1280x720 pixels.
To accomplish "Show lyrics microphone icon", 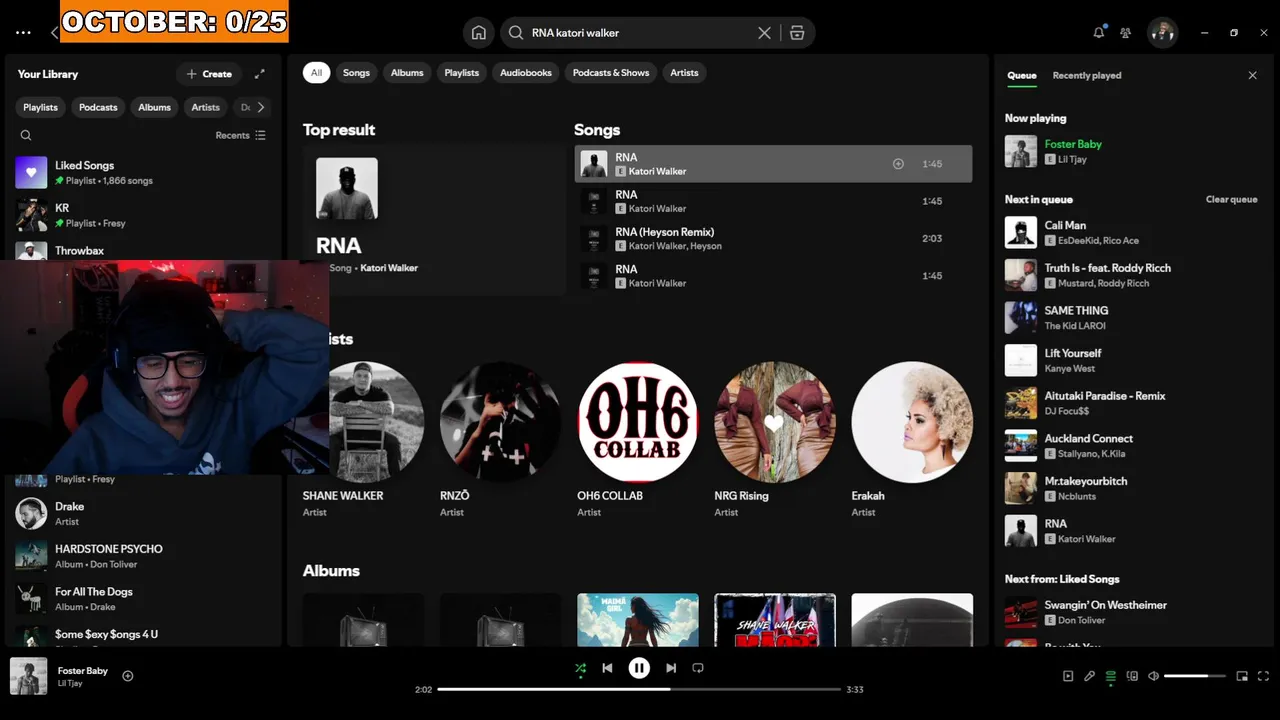I will tap(1090, 676).
